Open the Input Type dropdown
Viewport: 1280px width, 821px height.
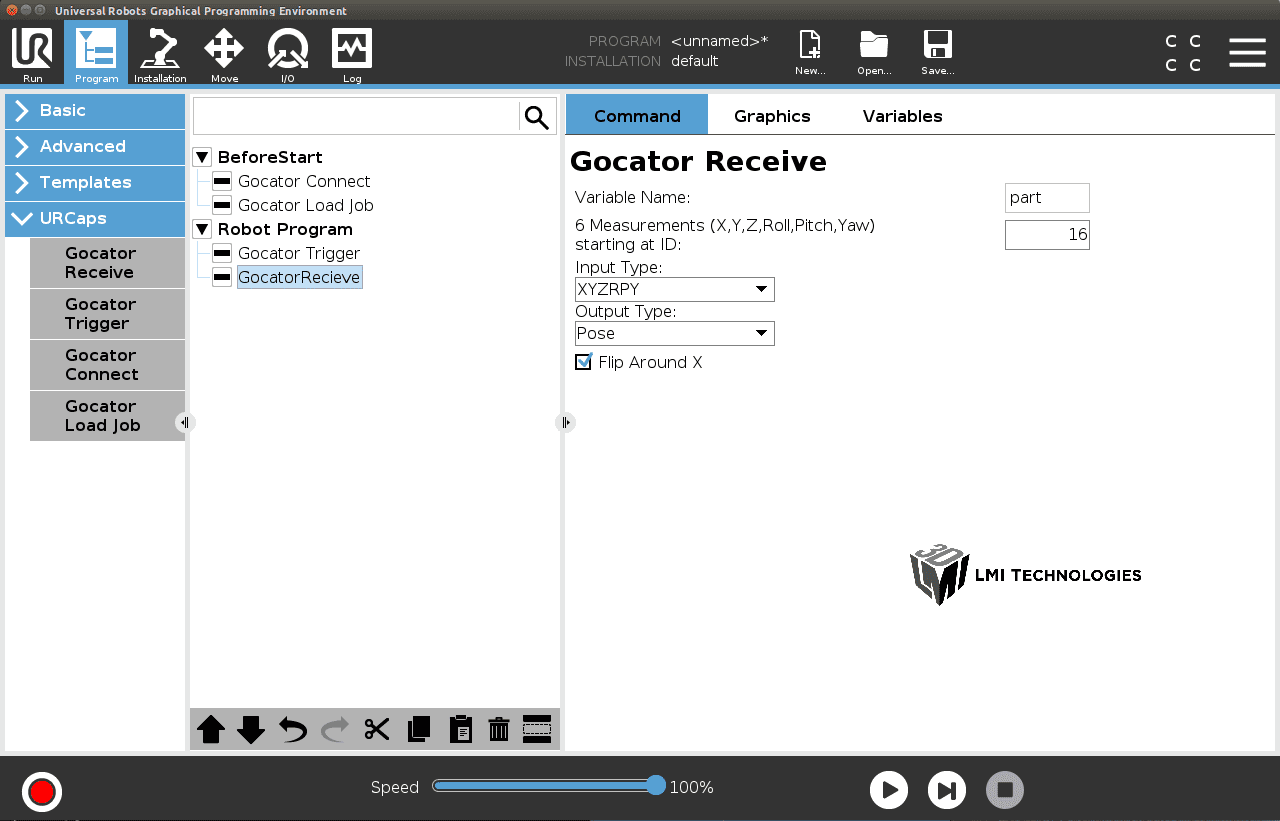pyautogui.click(x=675, y=290)
